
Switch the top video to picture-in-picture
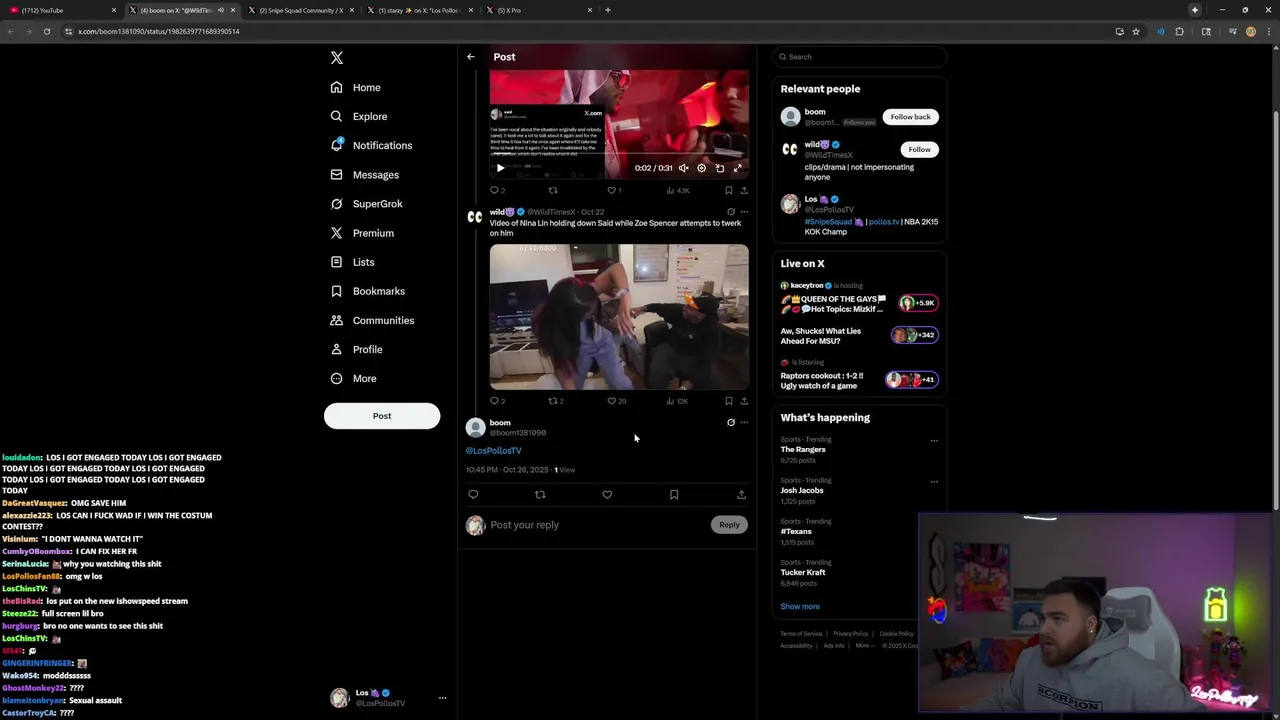[x=720, y=168]
